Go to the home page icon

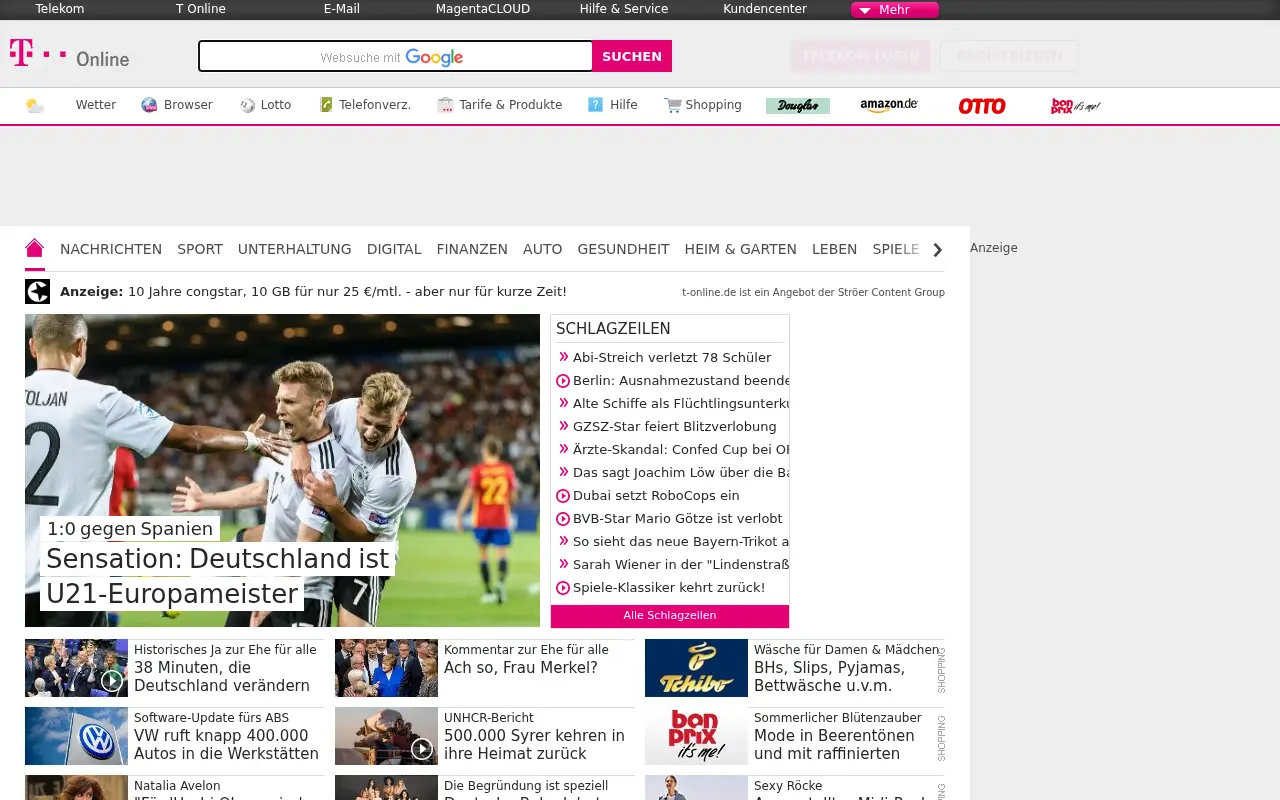click(x=35, y=248)
